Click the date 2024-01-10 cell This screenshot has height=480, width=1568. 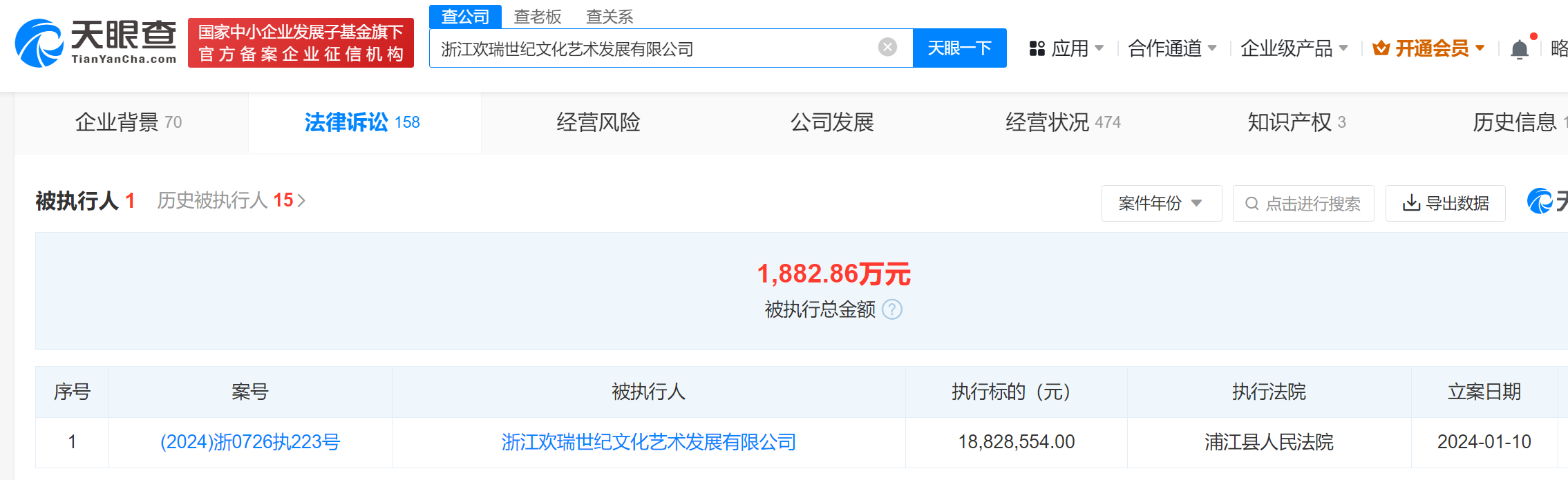[x=1484, y=442]
